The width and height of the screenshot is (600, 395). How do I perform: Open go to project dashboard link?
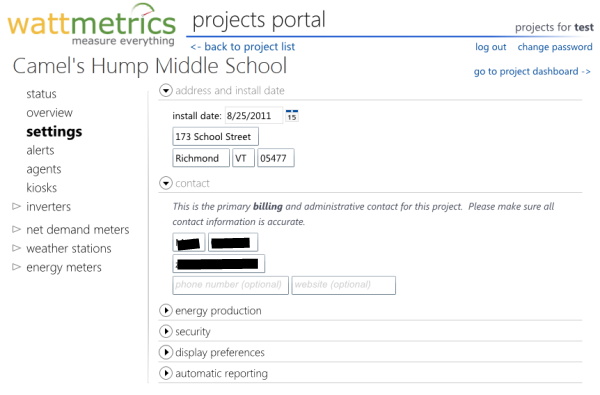pos(532,72)
